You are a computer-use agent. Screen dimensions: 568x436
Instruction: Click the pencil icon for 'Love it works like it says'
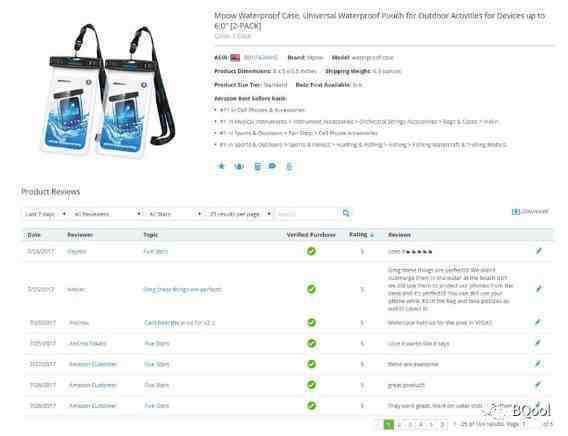pyautogui.click(x=538, y=343)
